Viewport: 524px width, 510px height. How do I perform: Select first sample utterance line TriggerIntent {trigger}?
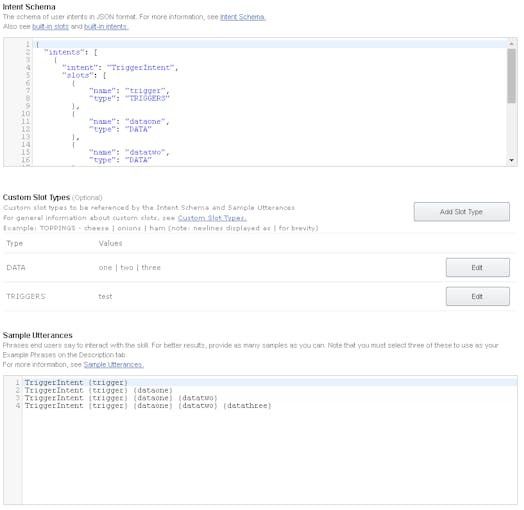76,382
